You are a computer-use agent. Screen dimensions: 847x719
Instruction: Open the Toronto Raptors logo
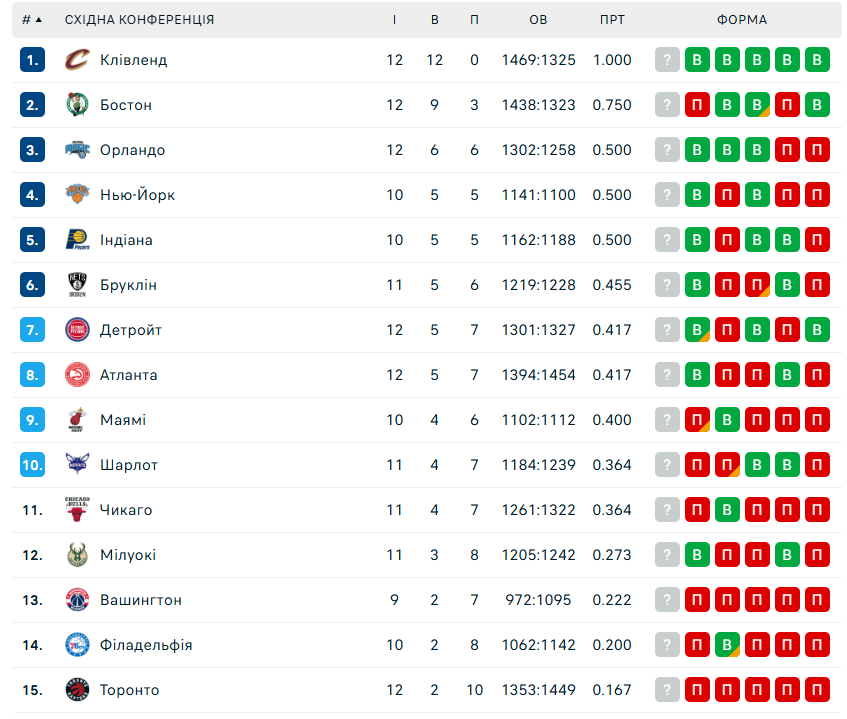coord(77,690)
